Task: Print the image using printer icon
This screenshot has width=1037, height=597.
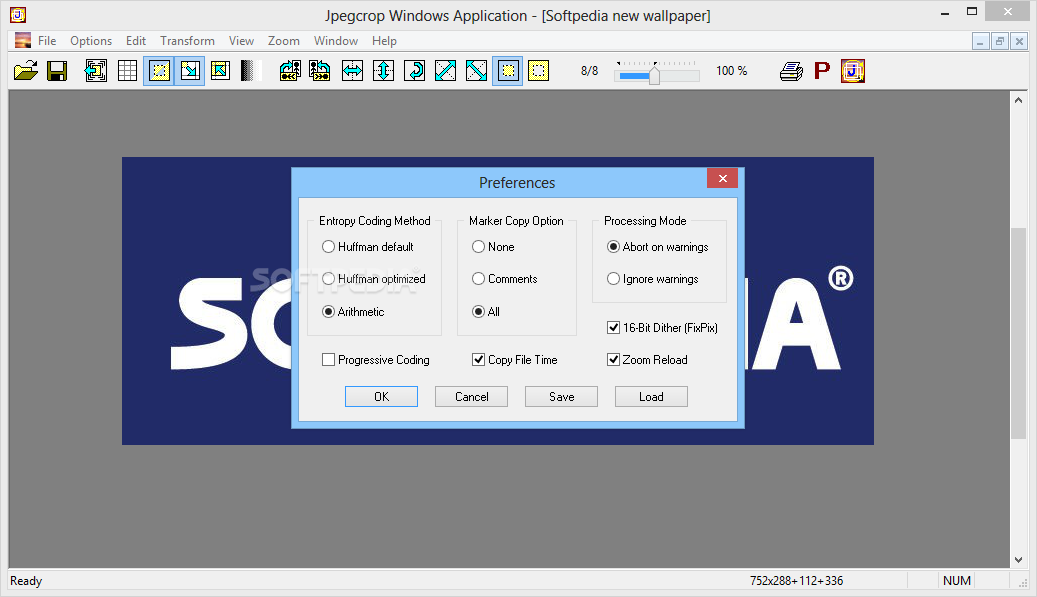Action: coord(791,71)
